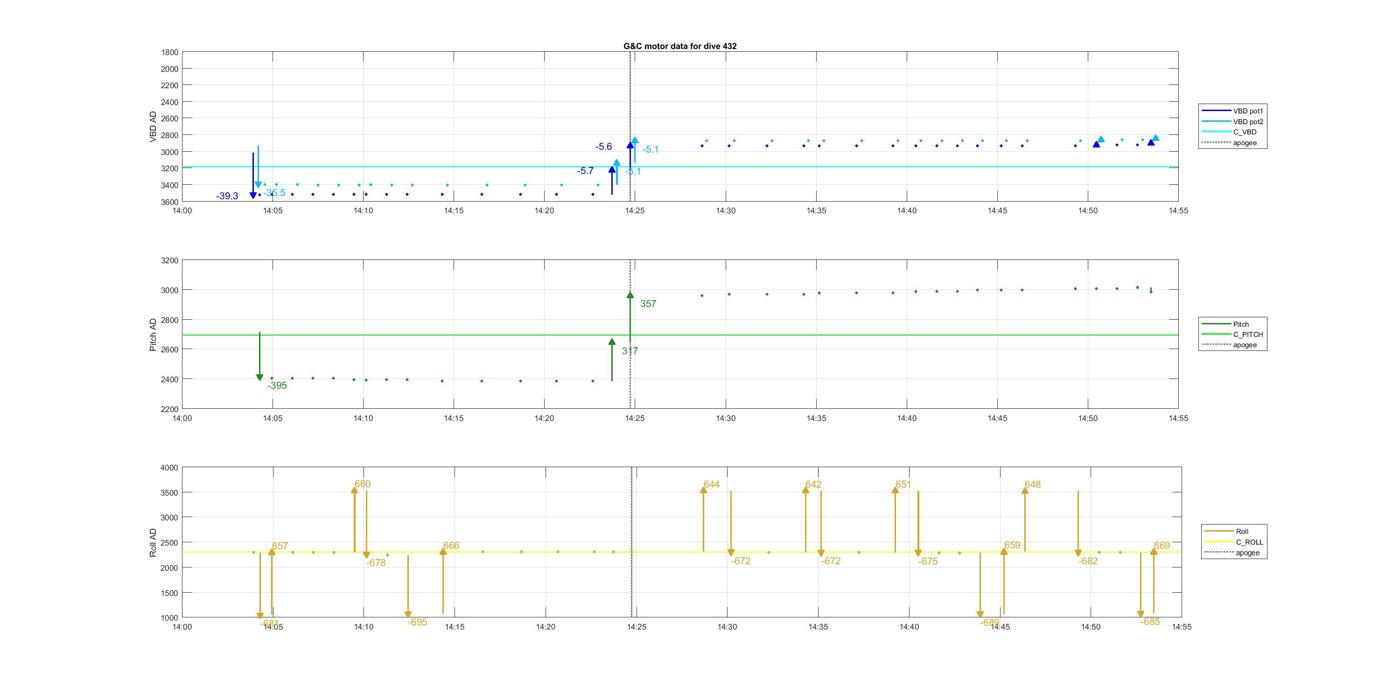Viewport: 1400px width, 693px height.
Task: Click 14:55 time tick under Roll plot
Action: (1181, 627)
